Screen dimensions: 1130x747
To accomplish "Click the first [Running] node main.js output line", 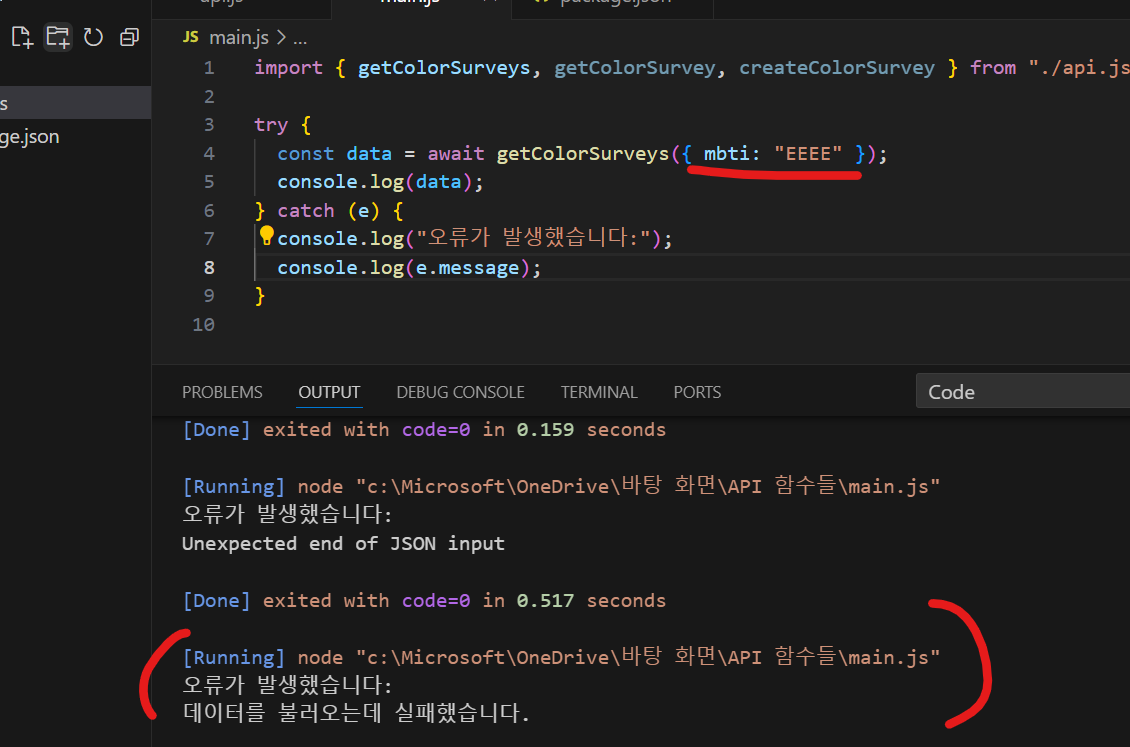I will click(x=561, y=486).
